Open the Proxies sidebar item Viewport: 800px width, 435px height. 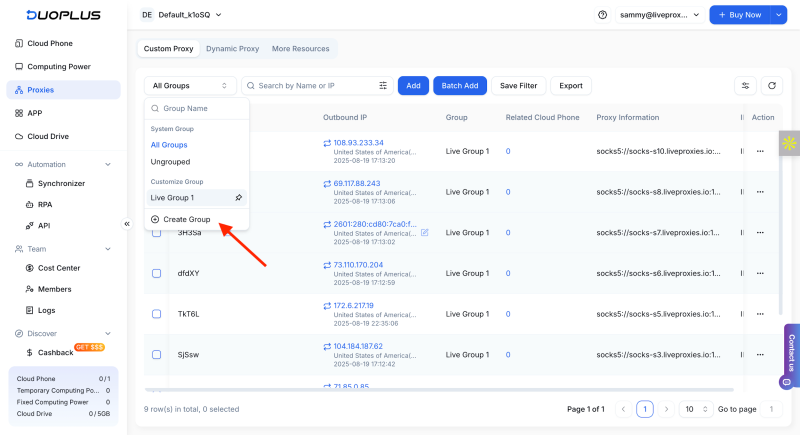[x=63, y=90]
